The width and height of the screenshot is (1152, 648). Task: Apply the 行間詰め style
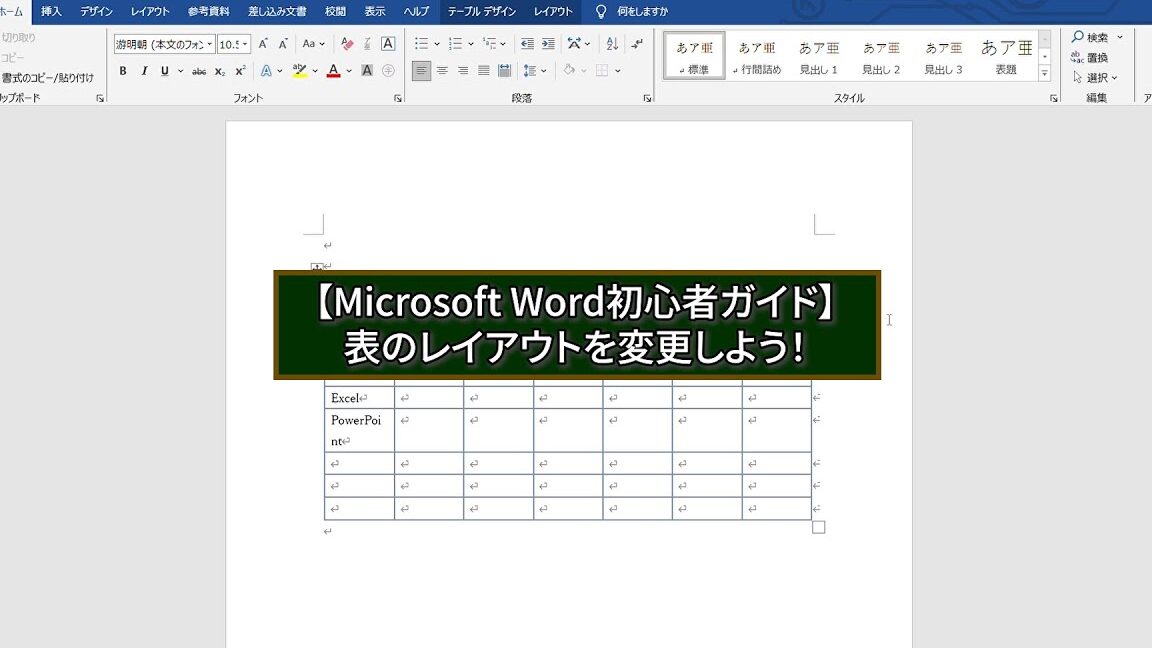[x=757, y=56]
